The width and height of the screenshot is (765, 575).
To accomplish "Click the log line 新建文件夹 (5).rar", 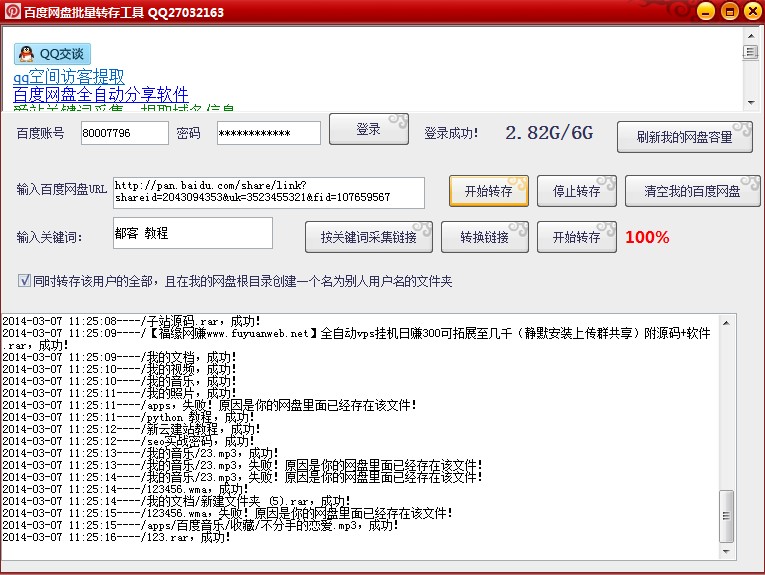I will pyautogui.click(x=177, y=501).
